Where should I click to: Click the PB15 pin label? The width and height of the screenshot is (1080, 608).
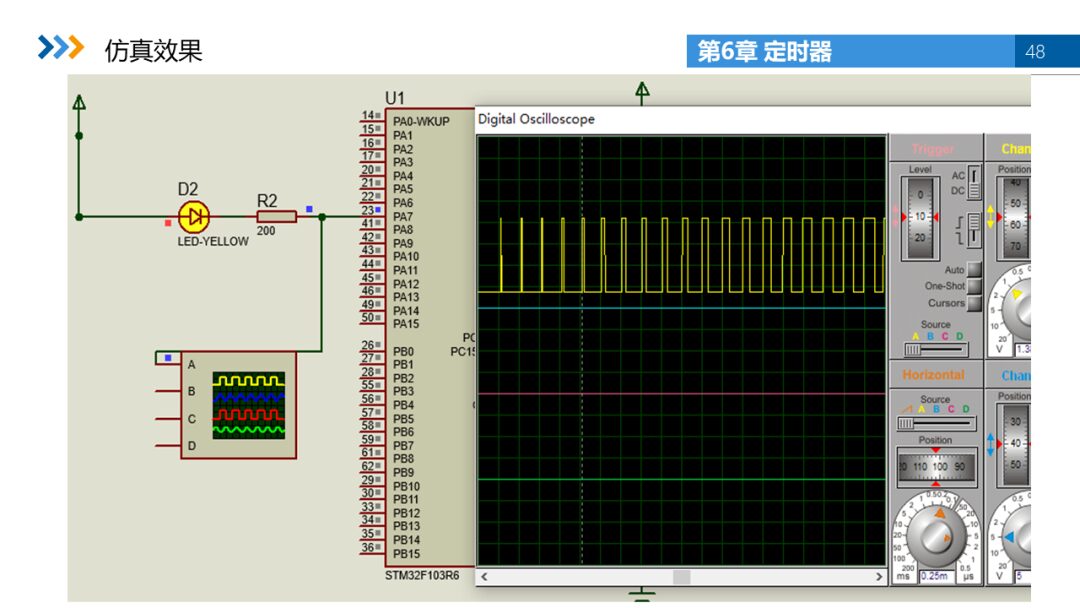pos(406,554)
